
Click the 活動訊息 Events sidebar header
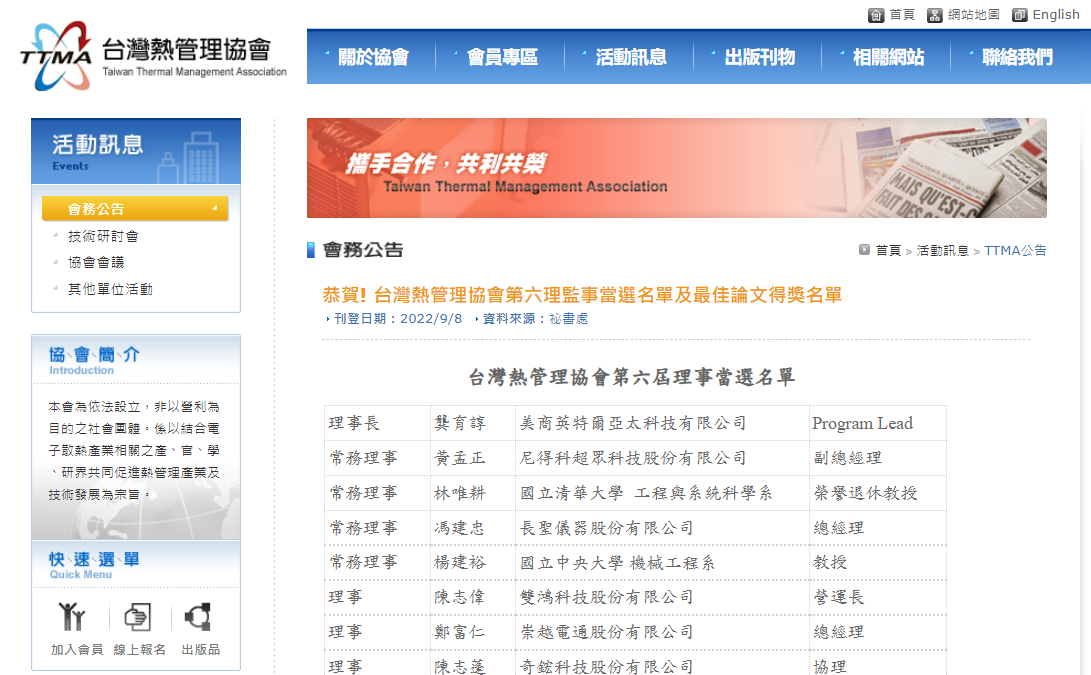click(136, 151)
